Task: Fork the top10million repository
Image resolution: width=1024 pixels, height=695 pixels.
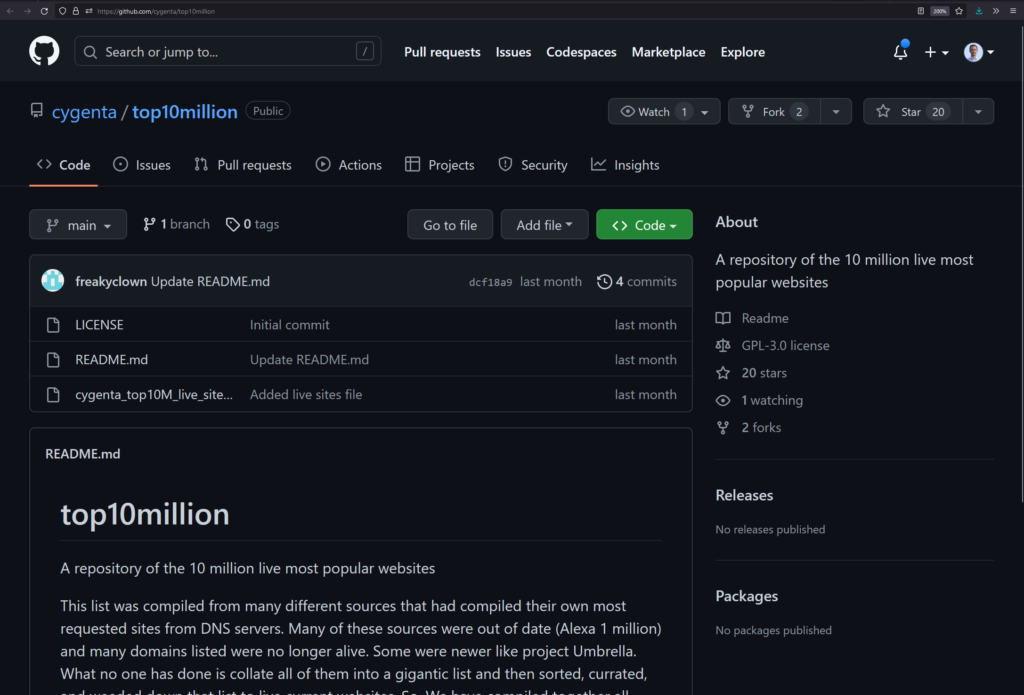Action: (x=775, y=112)
